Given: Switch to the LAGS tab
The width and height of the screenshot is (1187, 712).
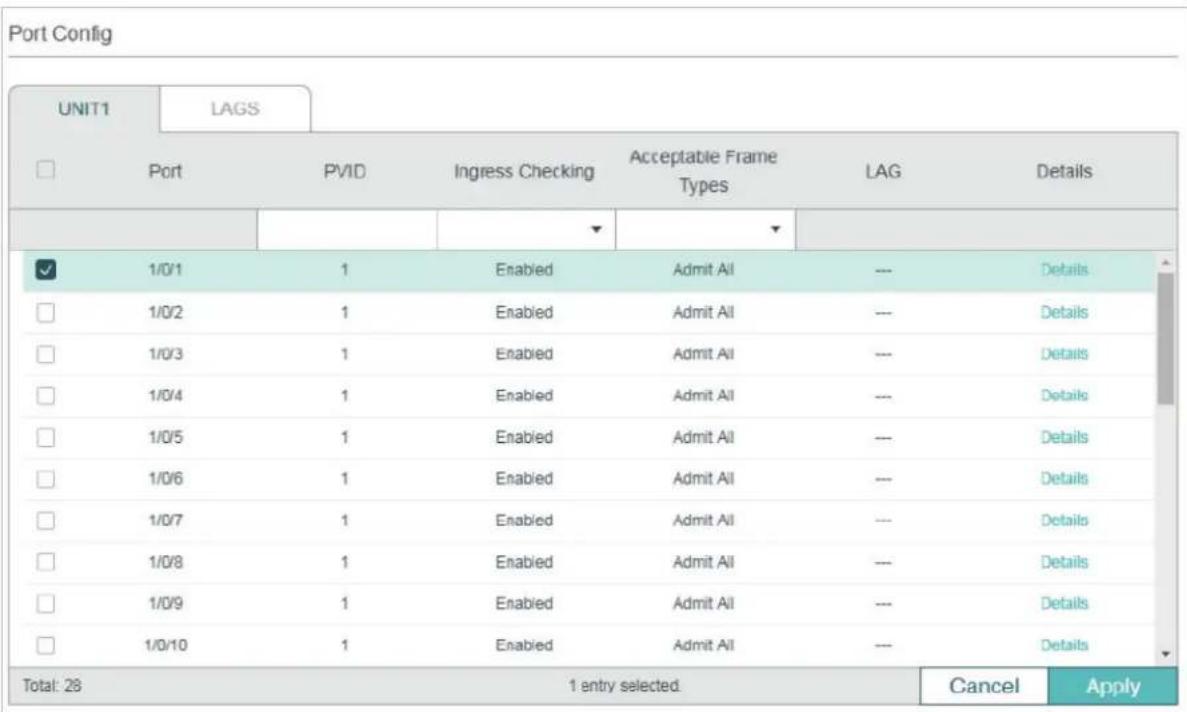Looking at the screenshot, I should tap(235, 109).
